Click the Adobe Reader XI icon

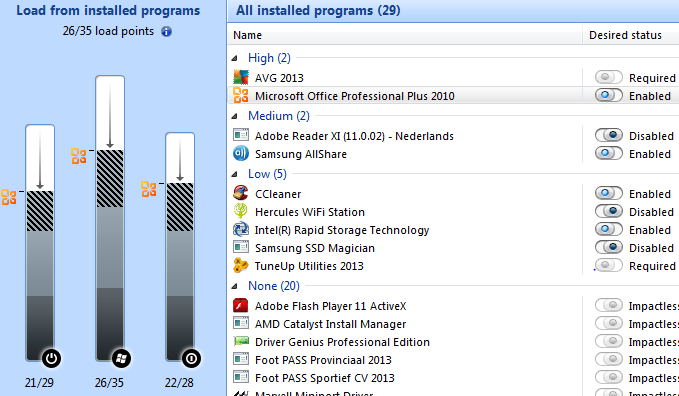[241, 135]
